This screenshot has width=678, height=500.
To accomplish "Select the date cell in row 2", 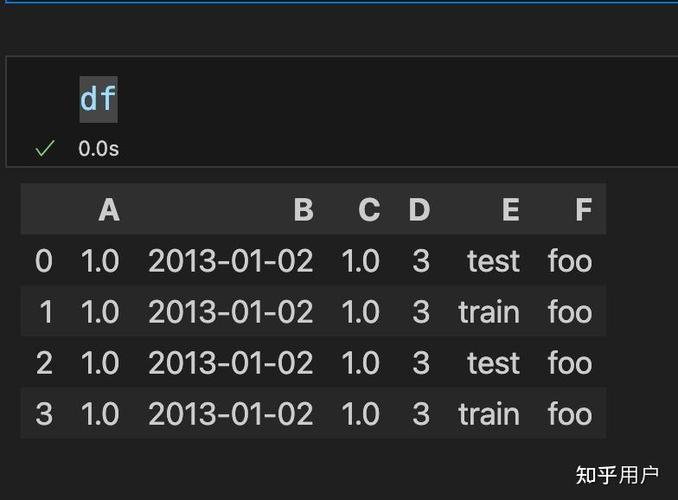I will [x=230, y=363].
